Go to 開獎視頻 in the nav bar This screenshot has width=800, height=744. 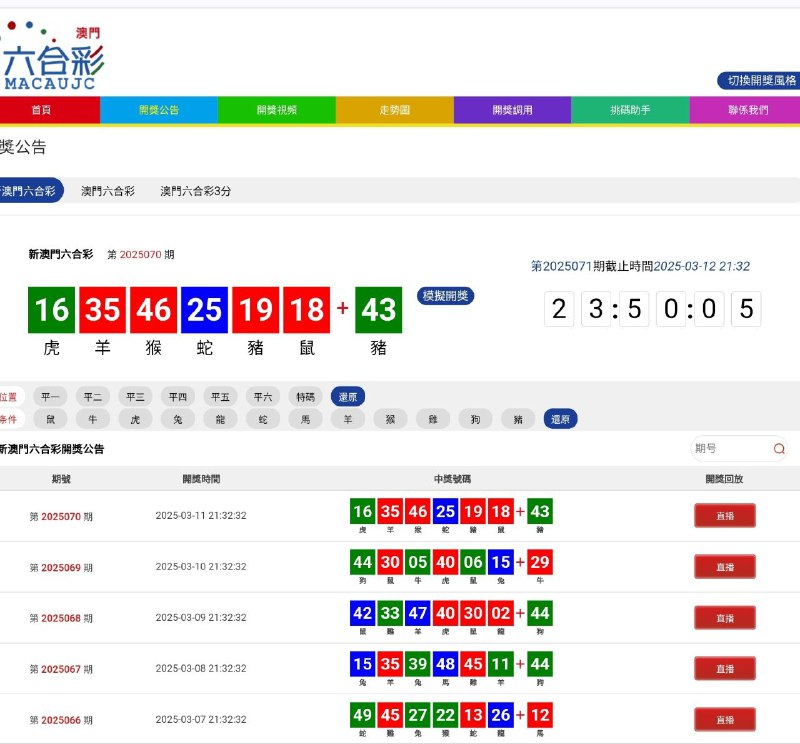click(277, 110)
